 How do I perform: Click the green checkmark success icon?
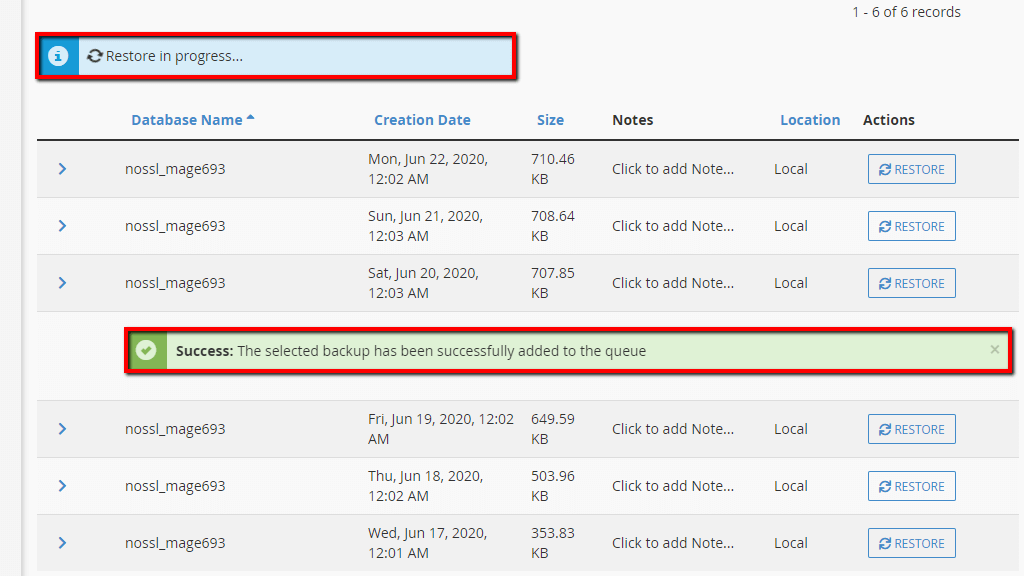pos(146,351)
